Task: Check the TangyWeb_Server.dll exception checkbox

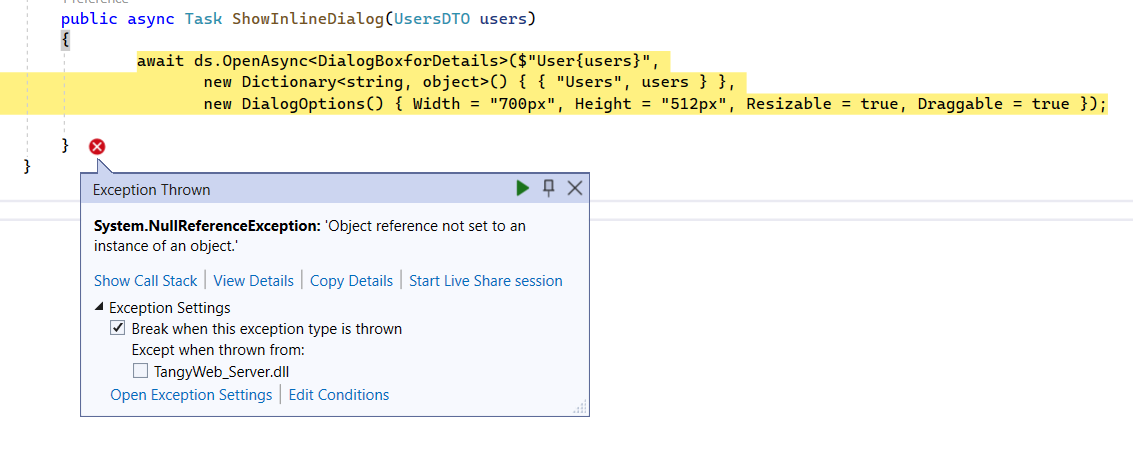Action: (140, 372)
